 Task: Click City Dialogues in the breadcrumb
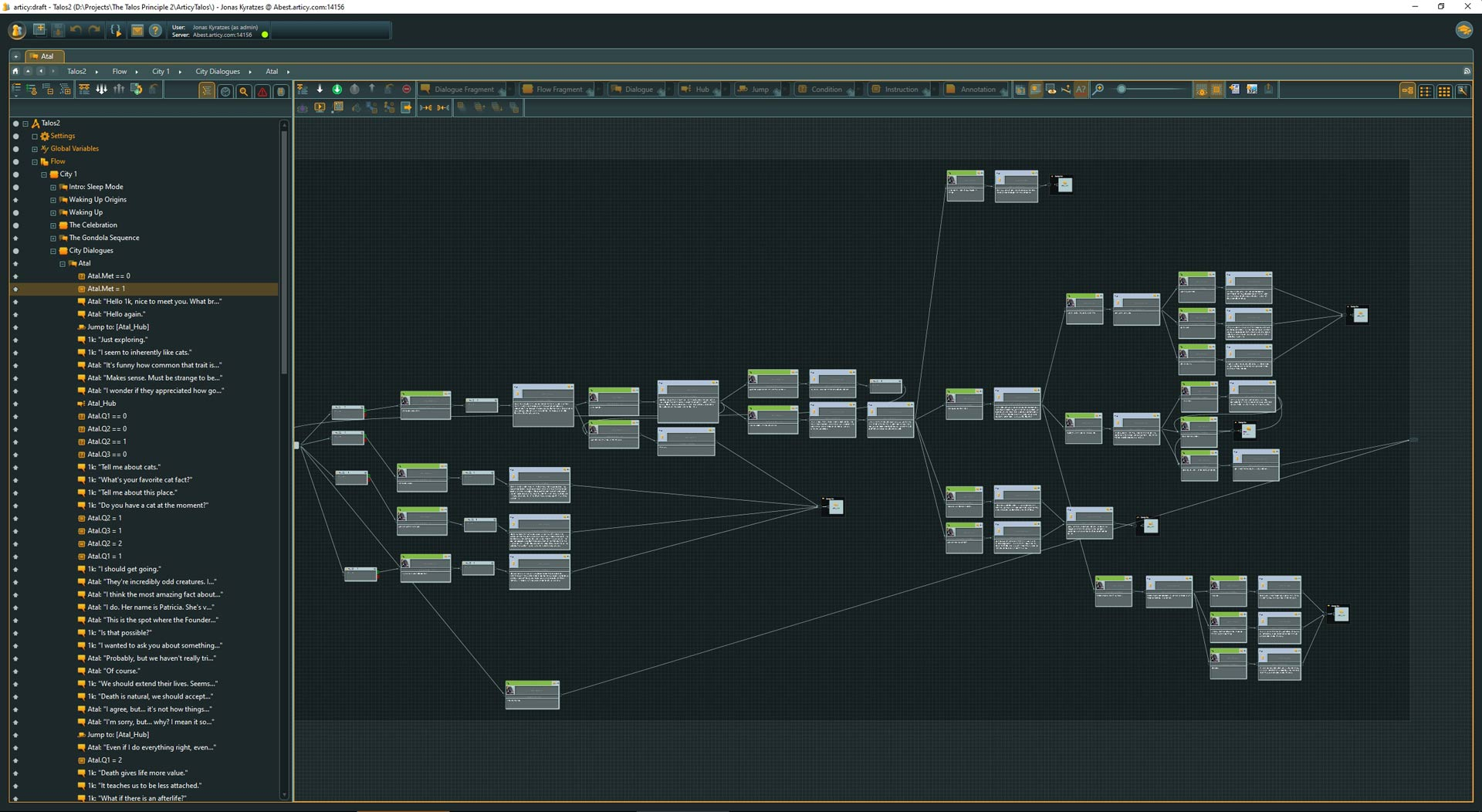pos(218,71)
